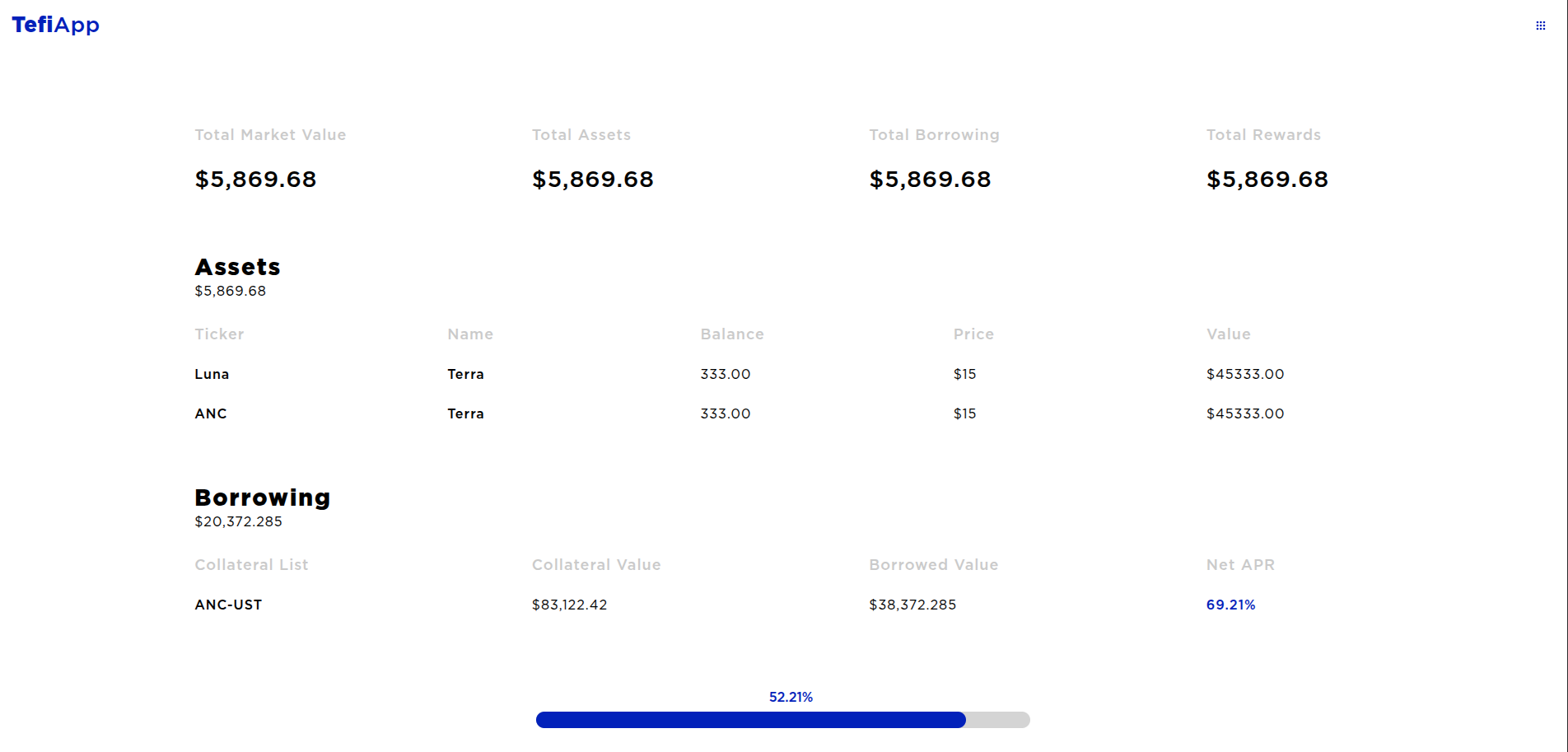Click the Total Rewards label
Viewport: 1568px width, 752px height.
[1263, 134]
